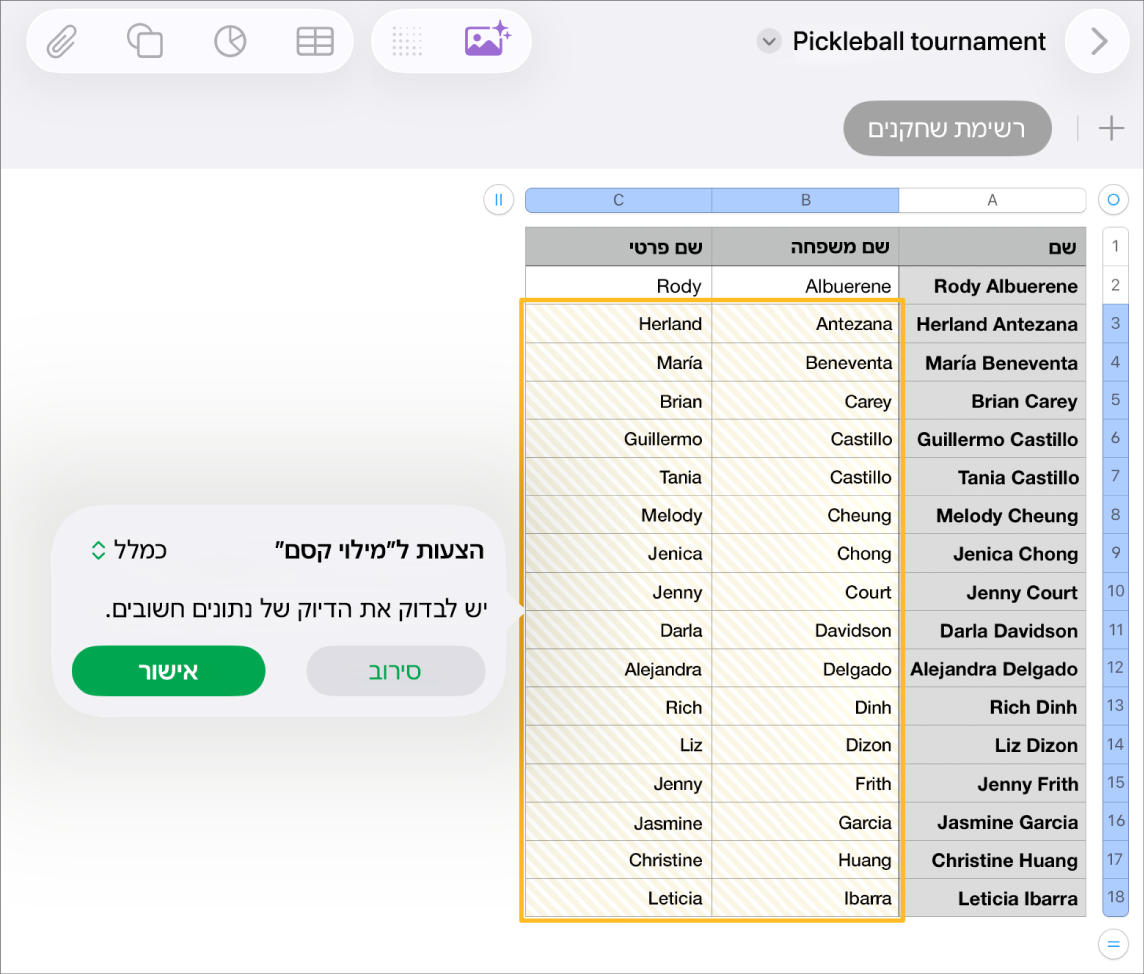The image size is (1144, 974).
Task: Click the right chevron toolbar button
Action: (1097, 42)
